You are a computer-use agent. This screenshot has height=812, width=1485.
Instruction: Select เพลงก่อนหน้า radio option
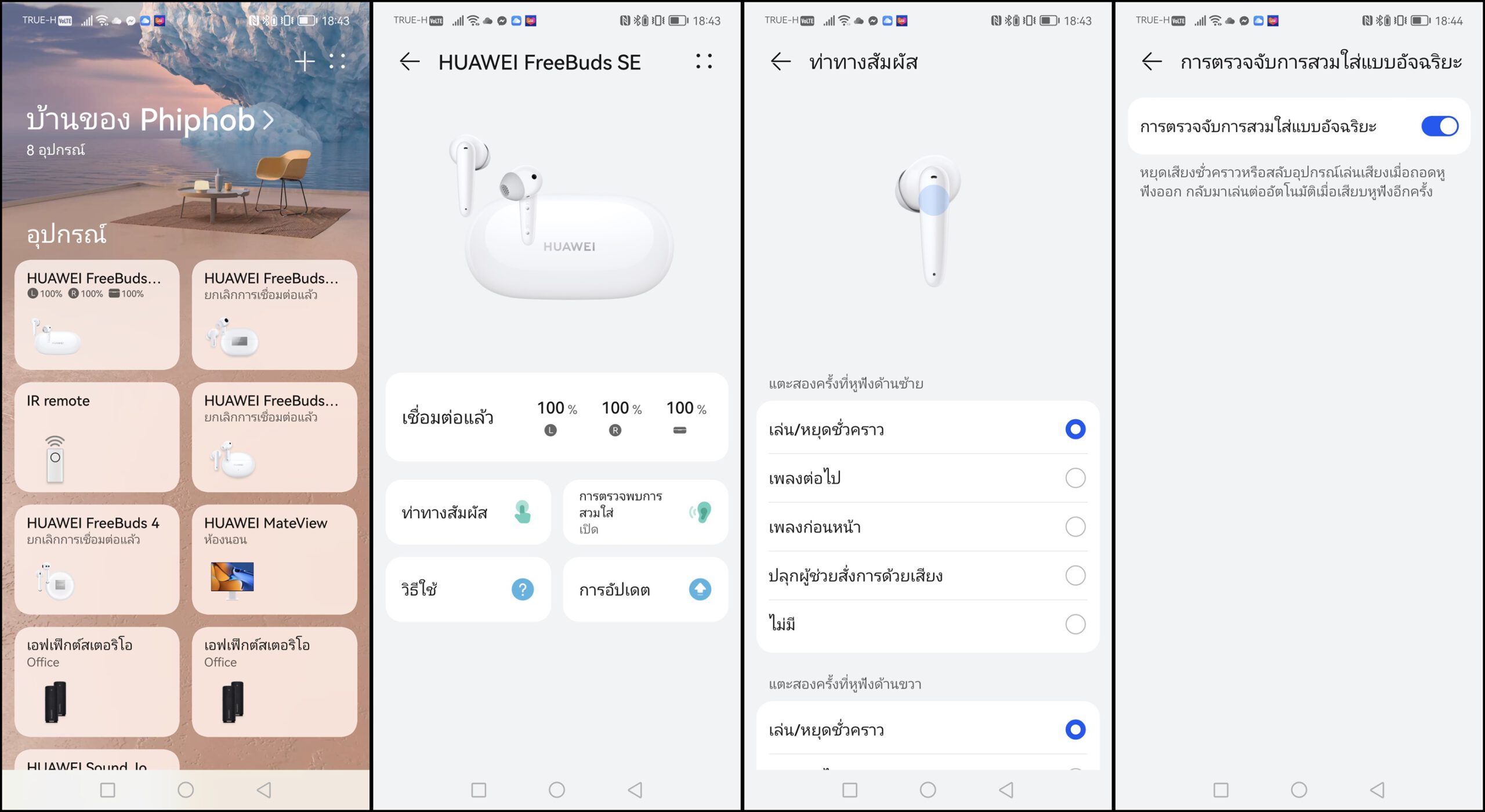tap(1075, 527)
